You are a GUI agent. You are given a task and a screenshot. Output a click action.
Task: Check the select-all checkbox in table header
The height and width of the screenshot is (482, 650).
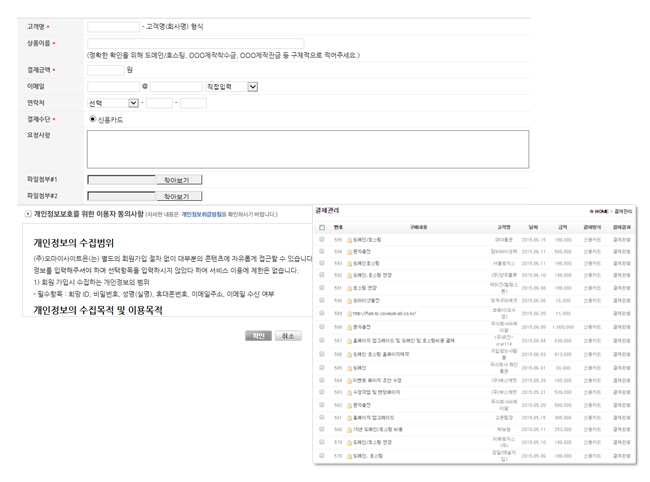(322, 227)
